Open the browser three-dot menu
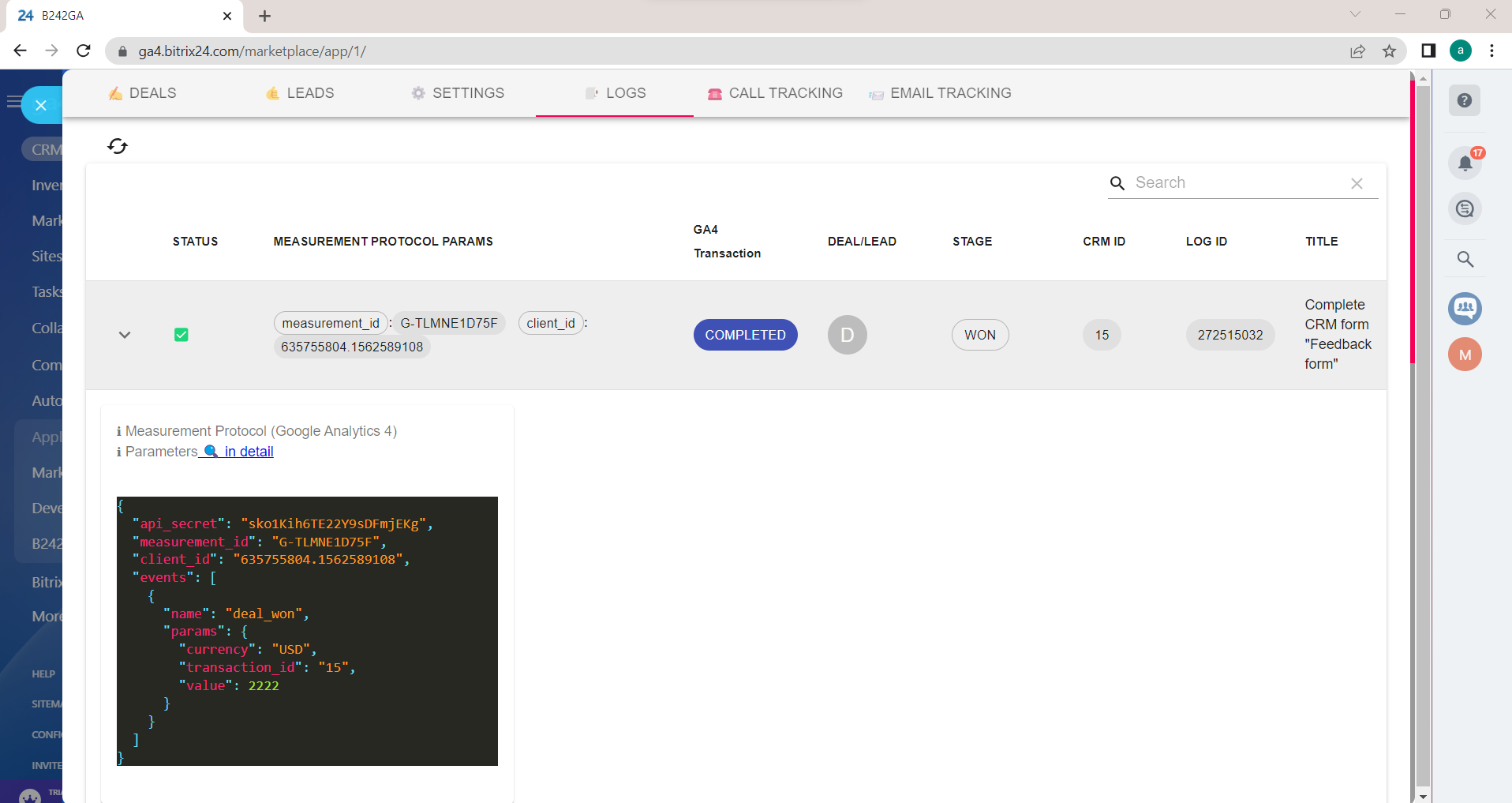 [x=1491, y=51]
